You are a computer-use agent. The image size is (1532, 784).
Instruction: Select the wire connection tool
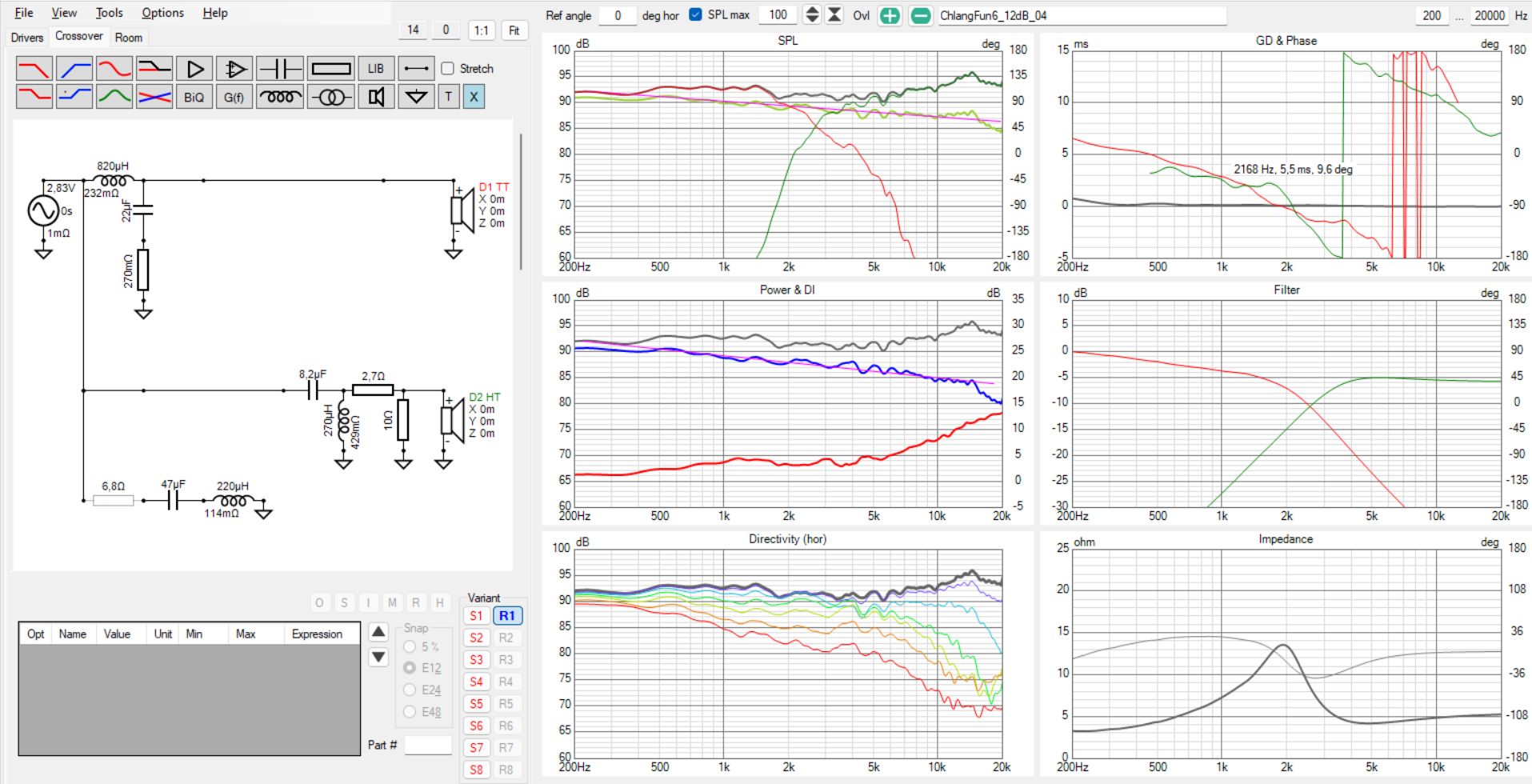(x=416, y=69)
